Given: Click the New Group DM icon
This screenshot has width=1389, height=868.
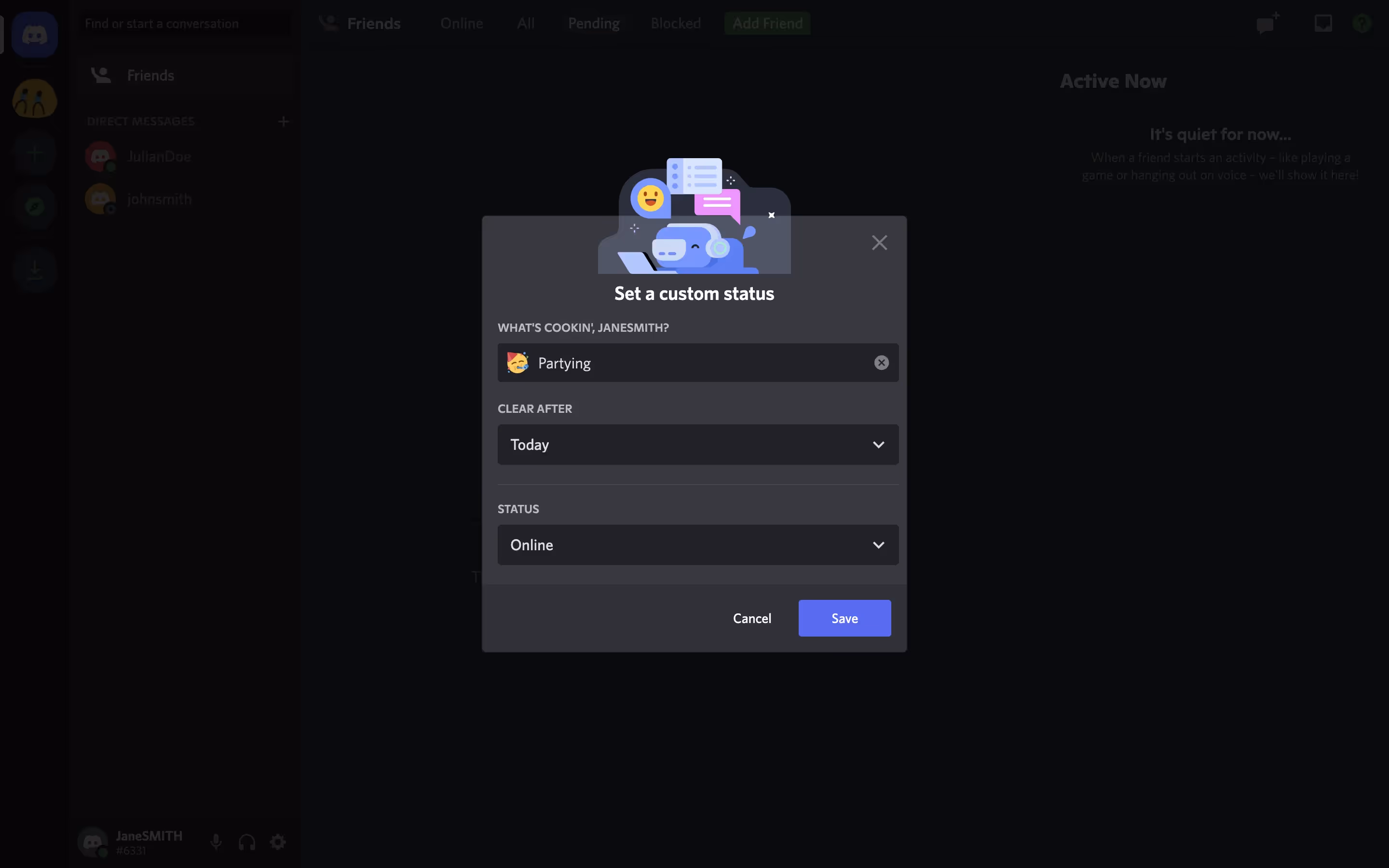Looking at the screenshot, I should click(1267, 24).
